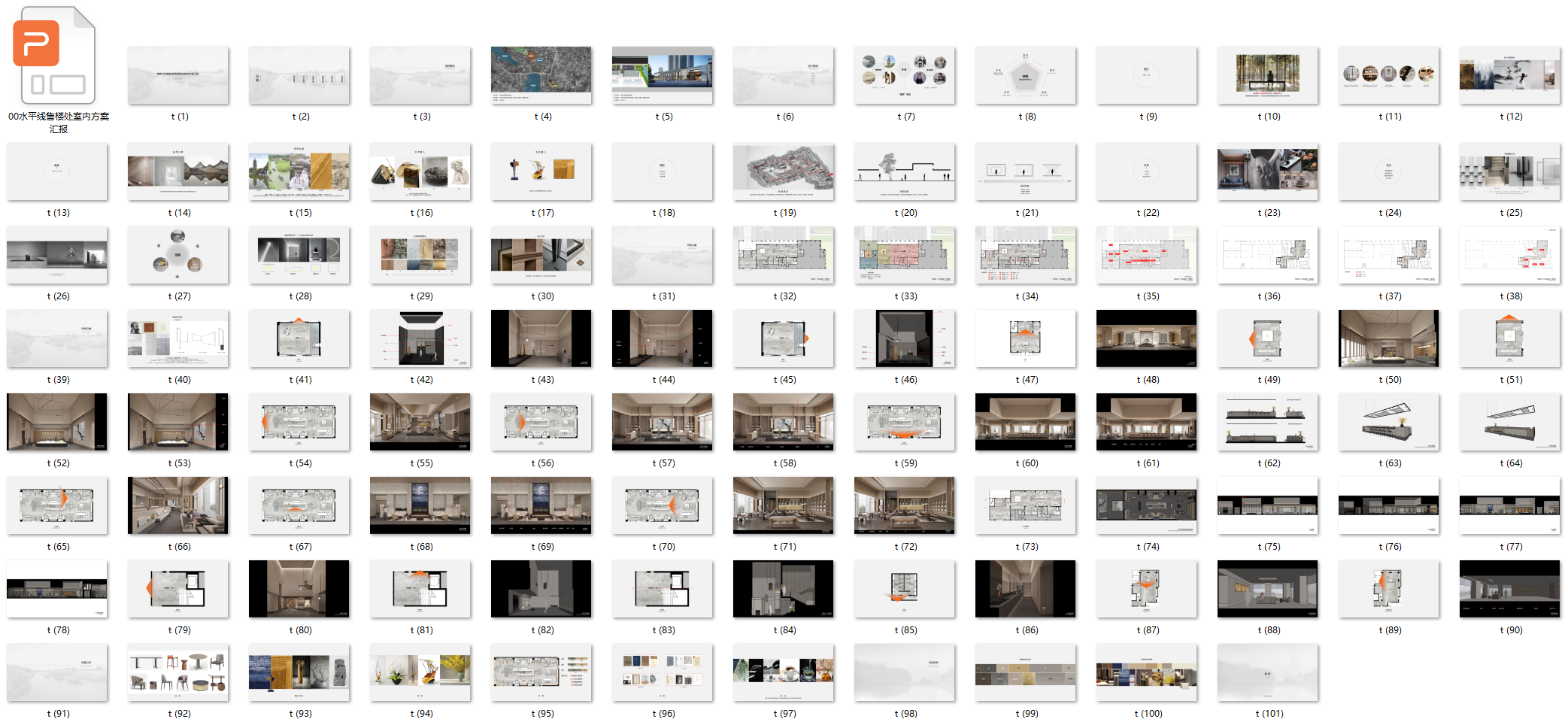Select the furniture collection image t (92)
The height and width of the screenshot is (728, 1568).
[x=177, y=672]
